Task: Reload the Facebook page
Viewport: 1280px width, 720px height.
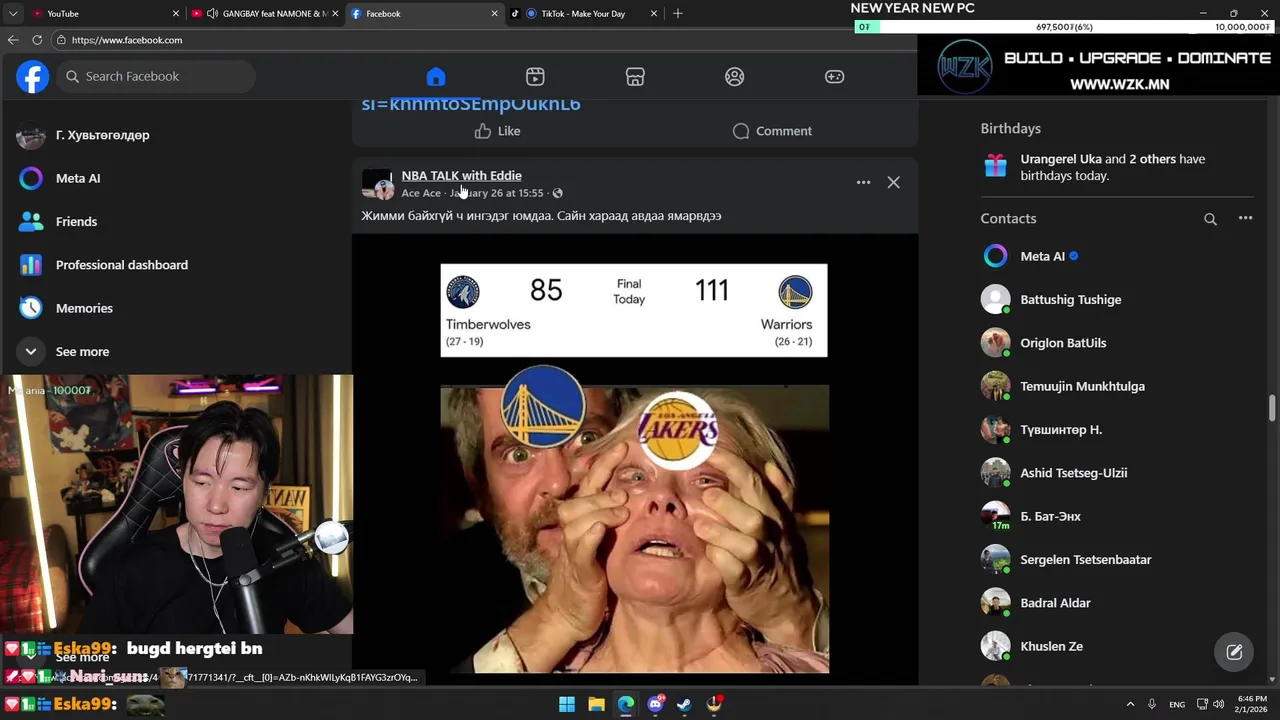Action: [37, 40]
